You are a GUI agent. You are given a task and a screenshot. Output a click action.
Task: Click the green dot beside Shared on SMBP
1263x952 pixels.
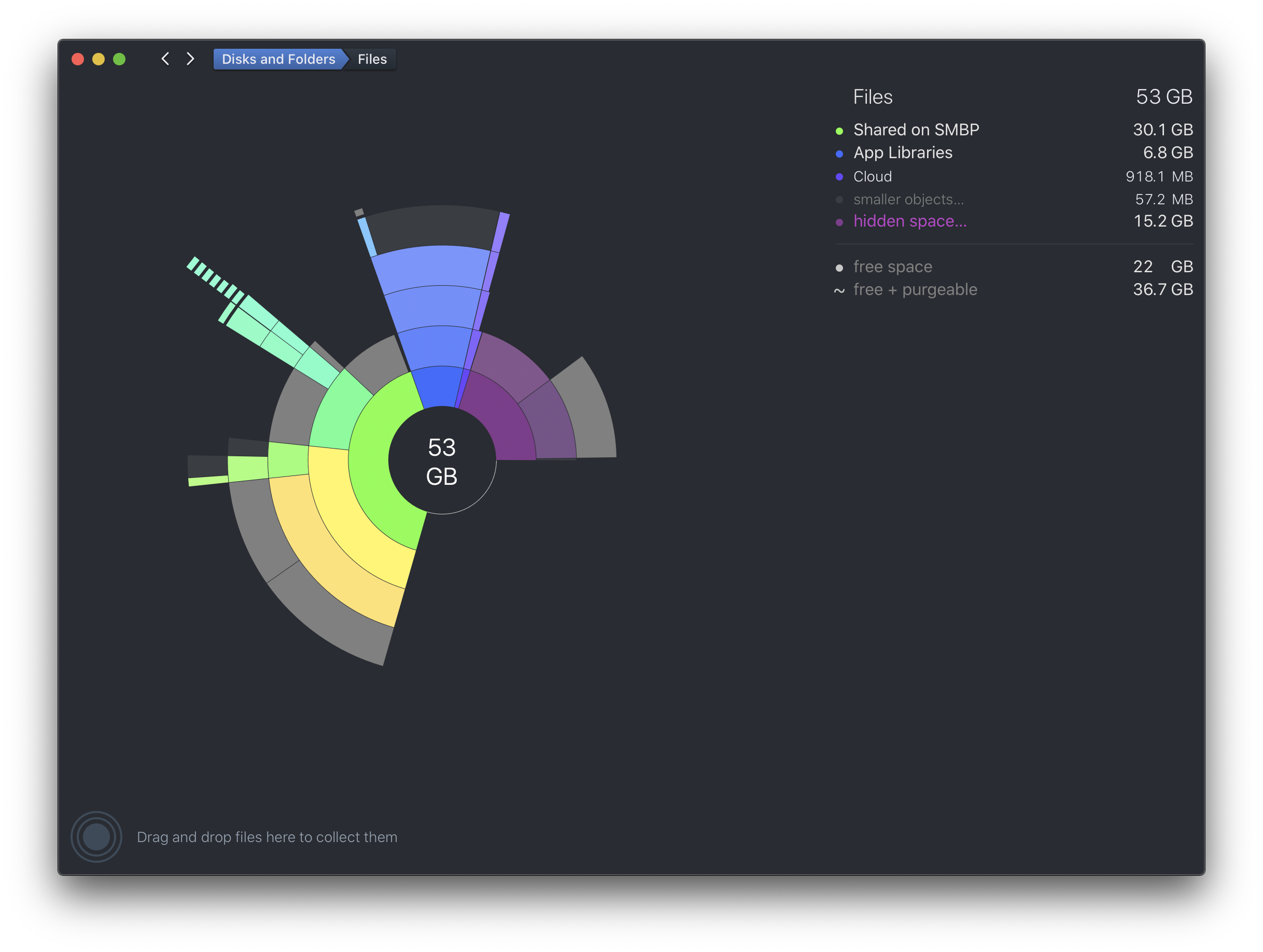(839, 130)
